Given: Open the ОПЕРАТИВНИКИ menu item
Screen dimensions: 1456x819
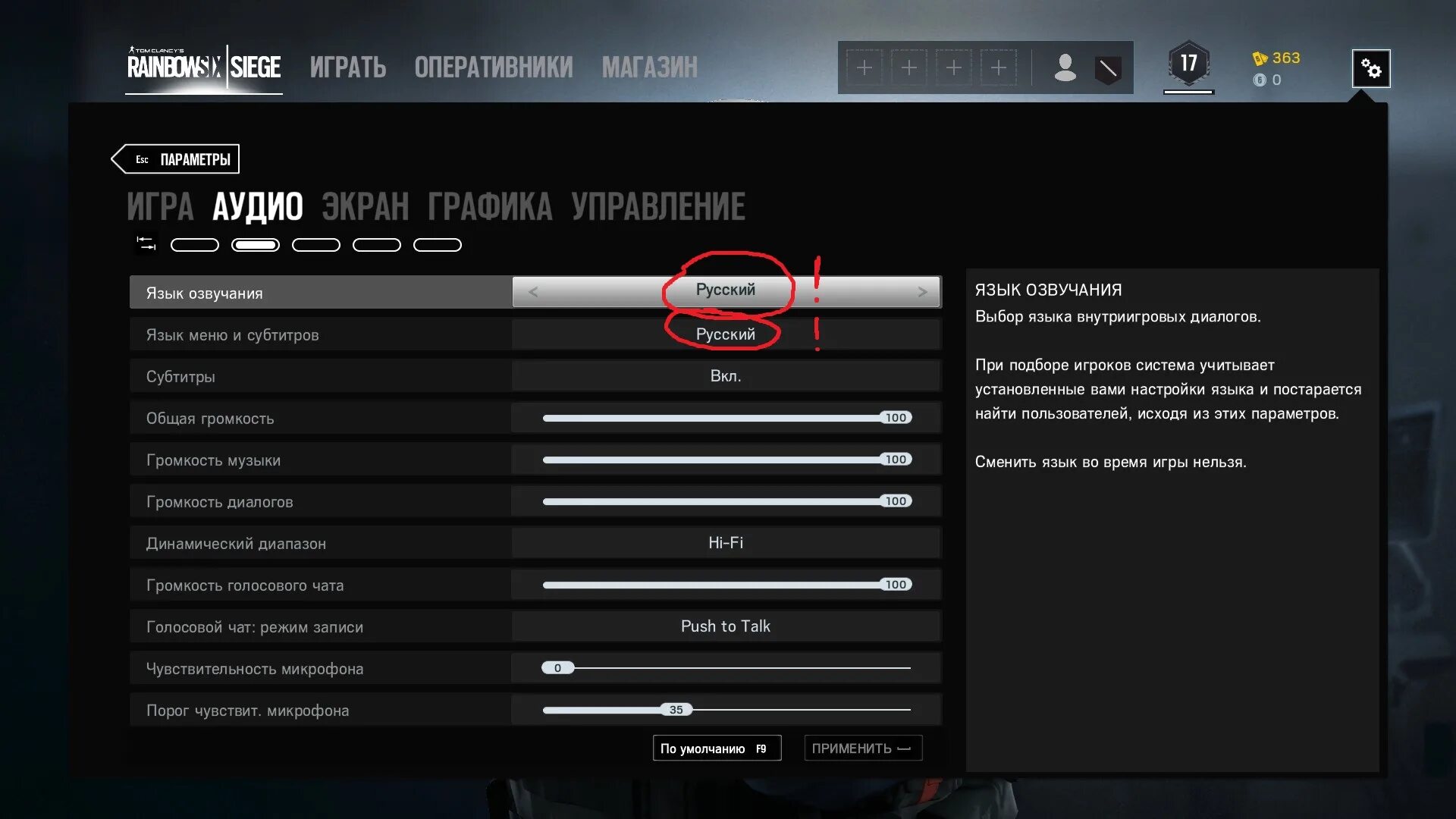Looking at the screenshot, I should point(494,67).
